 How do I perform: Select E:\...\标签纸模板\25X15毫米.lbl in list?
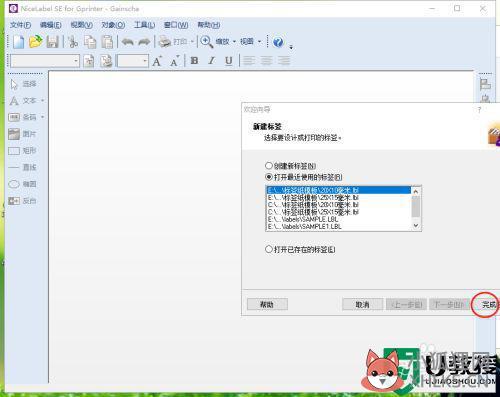pyautogui.click(x=339, y=197)
